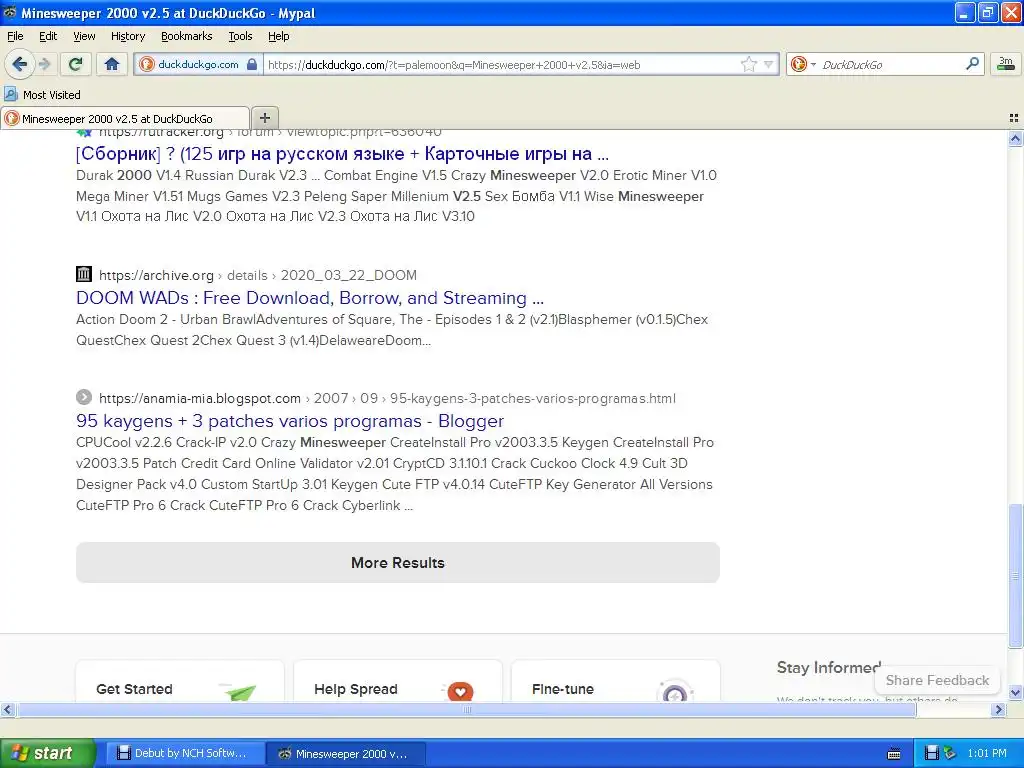Open the History menu
This screenshot has width=1024, height=768.
[127, 36]
